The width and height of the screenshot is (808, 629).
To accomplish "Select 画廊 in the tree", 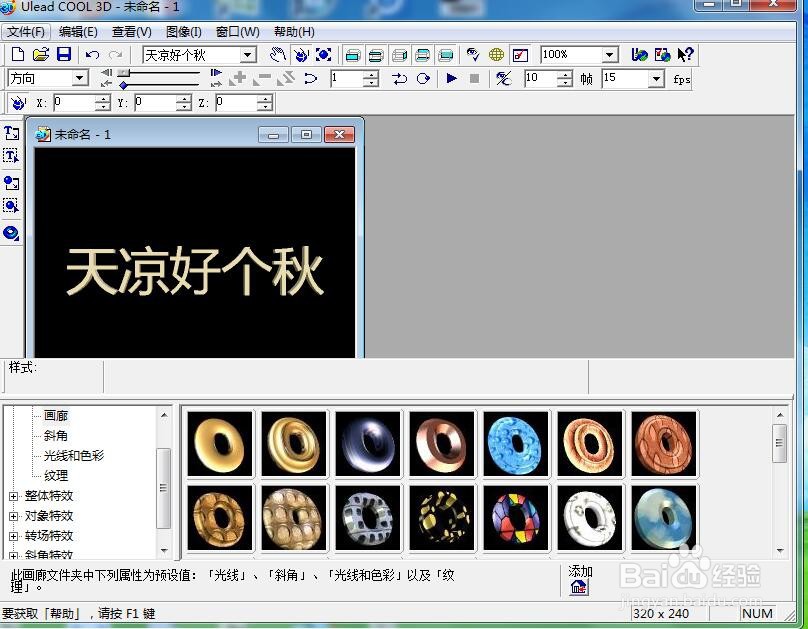I will [56, 416].
